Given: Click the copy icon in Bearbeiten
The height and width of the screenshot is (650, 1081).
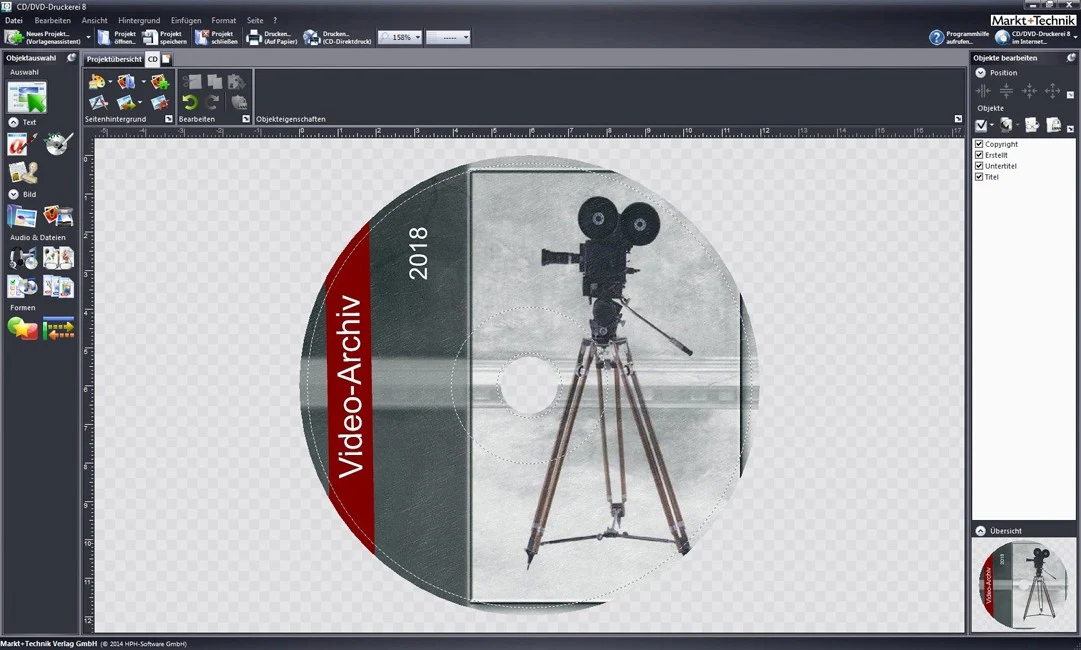Looking at the screenshot, I should [x=214, y=82].
